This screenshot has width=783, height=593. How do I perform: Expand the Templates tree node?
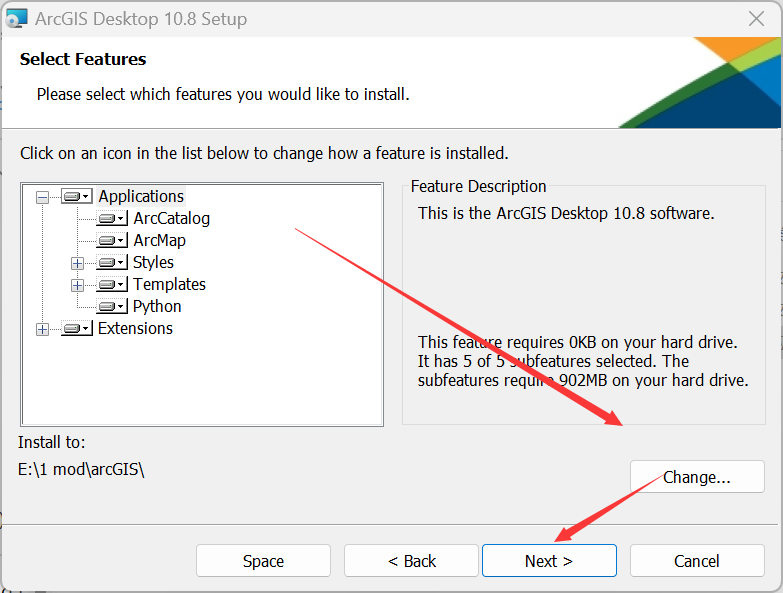(x=77, y=285)
